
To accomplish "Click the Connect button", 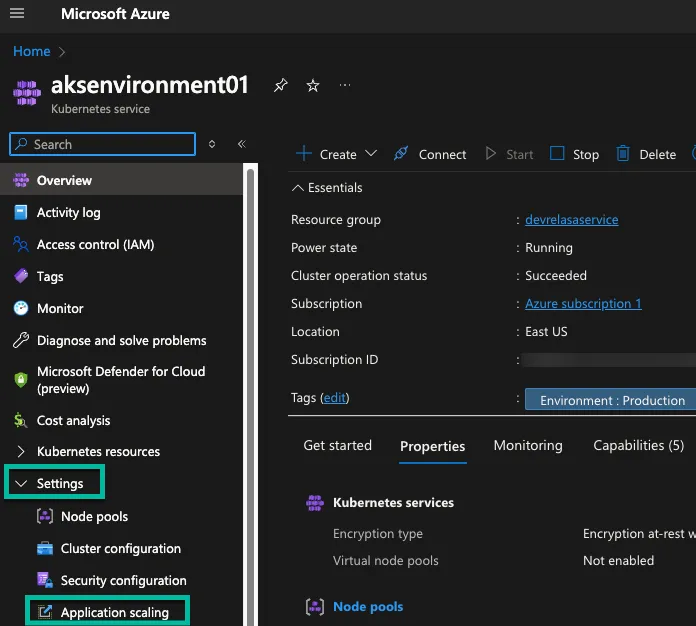I will point(430,154).
